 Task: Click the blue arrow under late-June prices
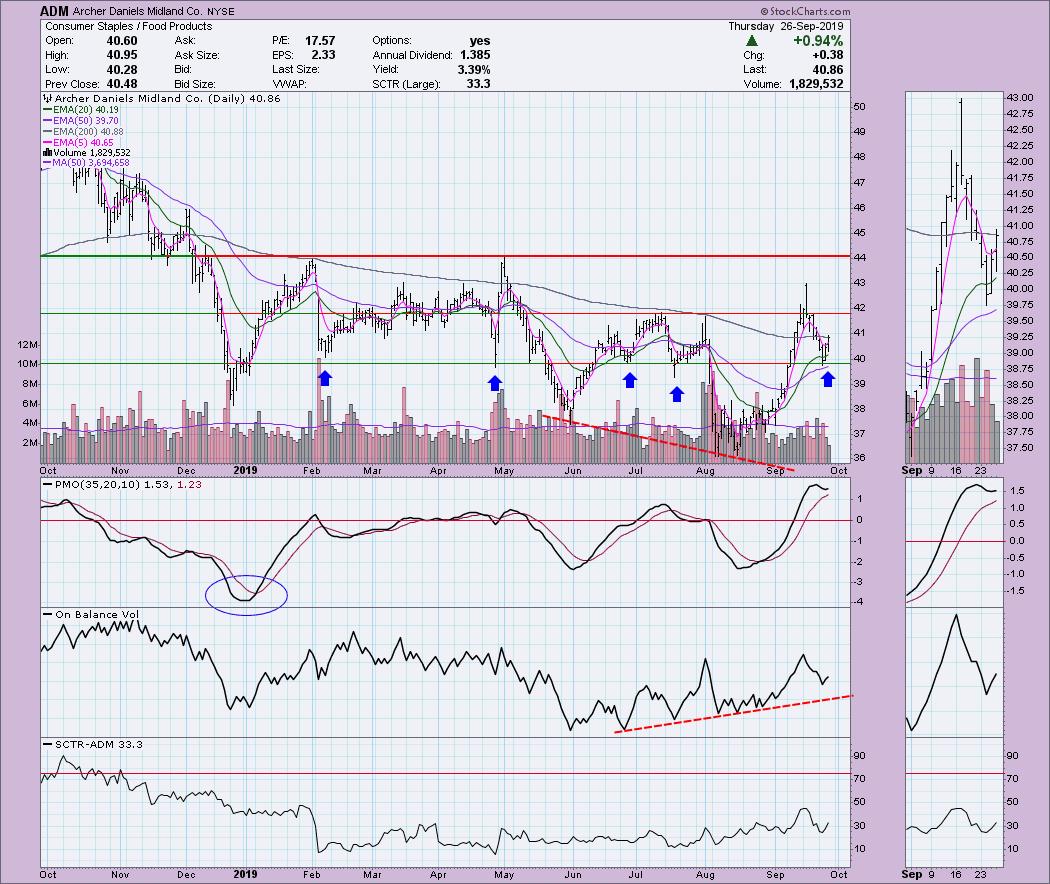pos(630,380)
